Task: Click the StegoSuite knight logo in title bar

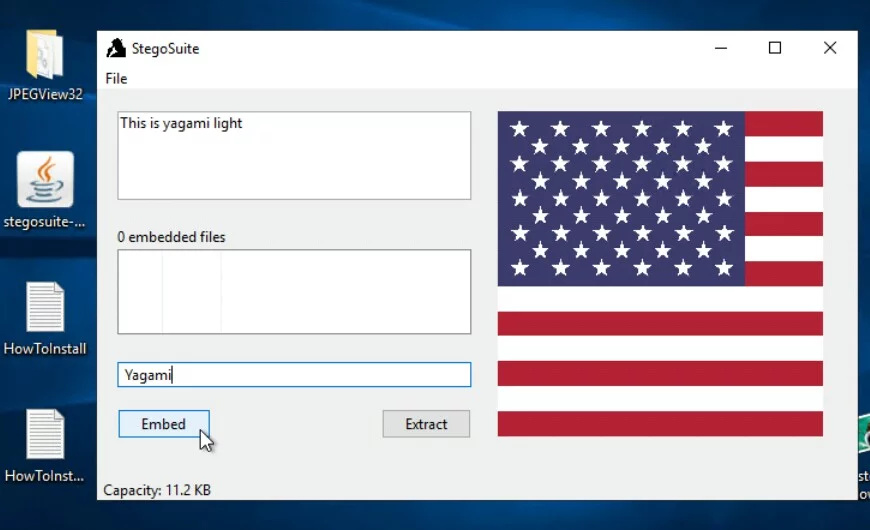Action: pyautogui.click(x=116, y=48)
